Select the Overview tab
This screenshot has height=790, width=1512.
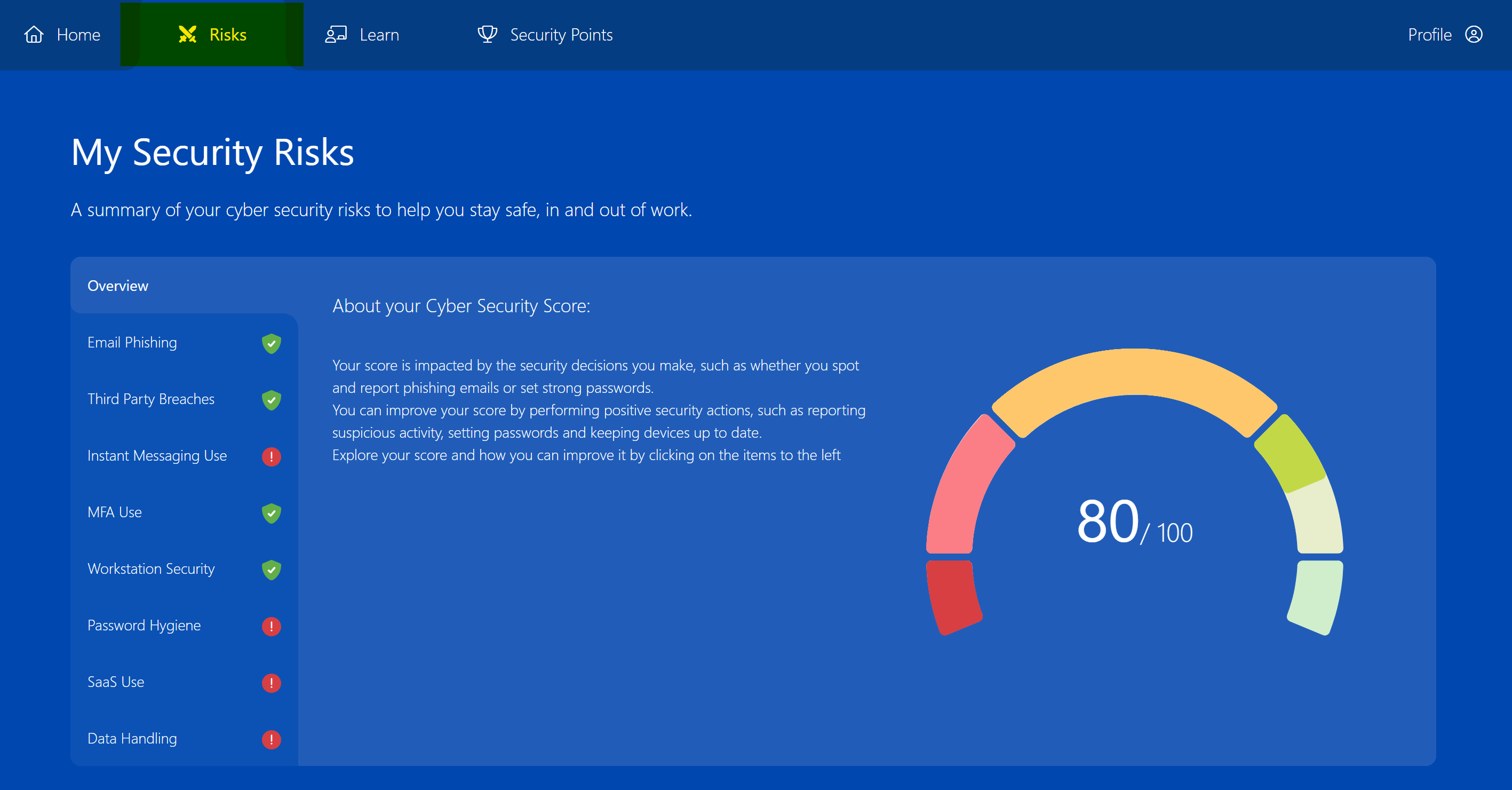click(x=184, y=286)
